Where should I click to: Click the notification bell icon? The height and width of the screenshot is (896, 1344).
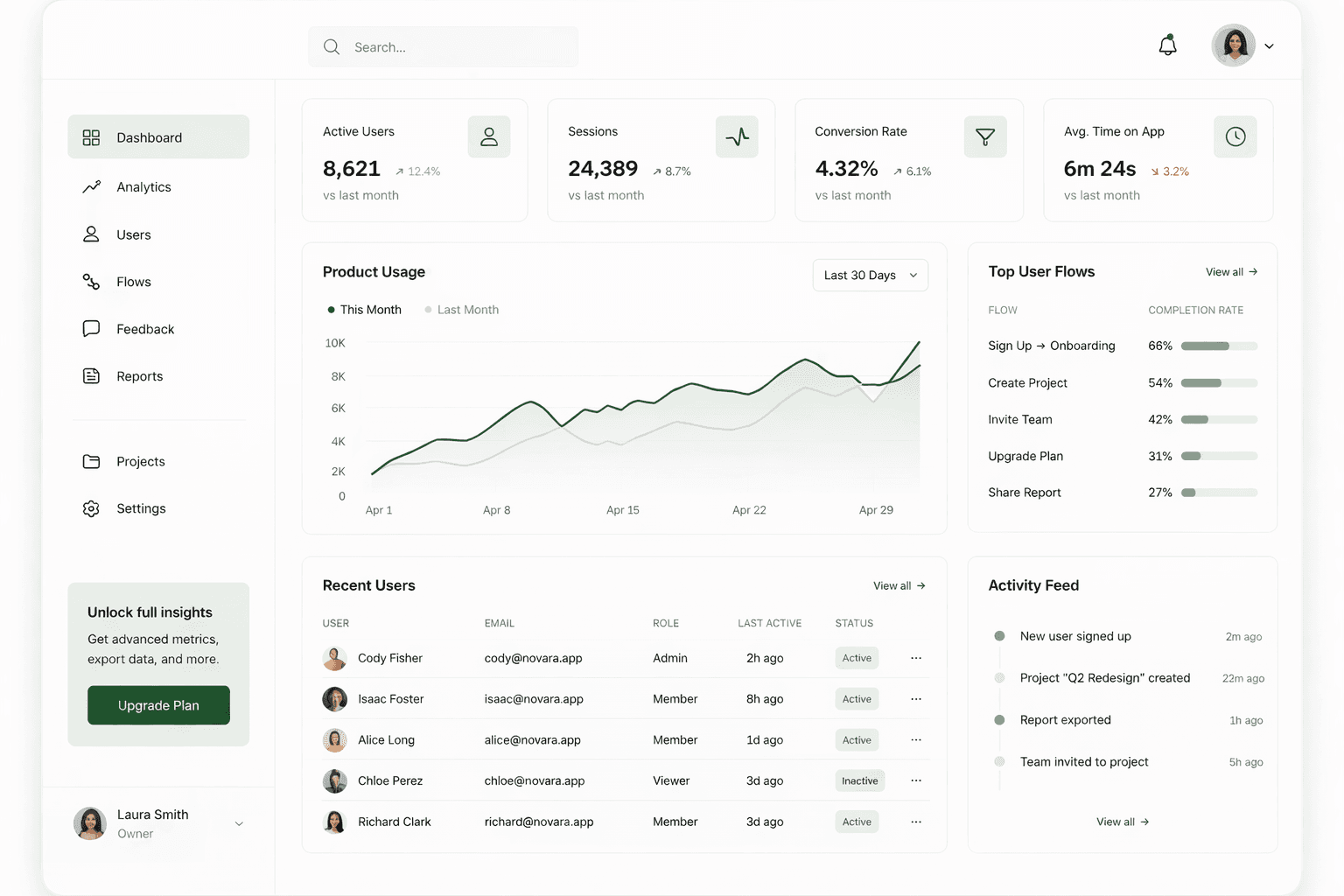coord(1167,45)
